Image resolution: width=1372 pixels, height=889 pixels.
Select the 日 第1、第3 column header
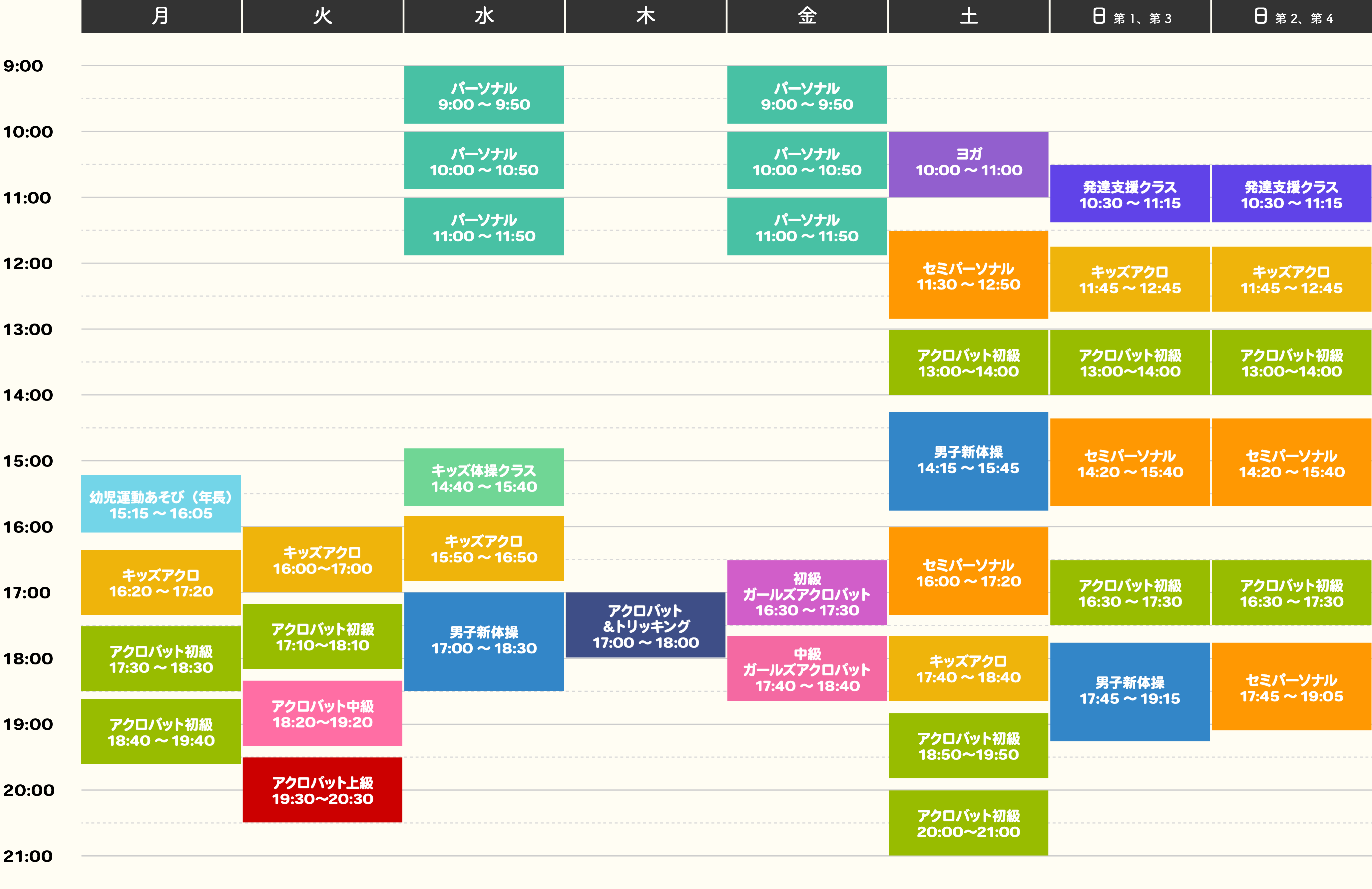pyautogui.click(x=1130, y=16)
